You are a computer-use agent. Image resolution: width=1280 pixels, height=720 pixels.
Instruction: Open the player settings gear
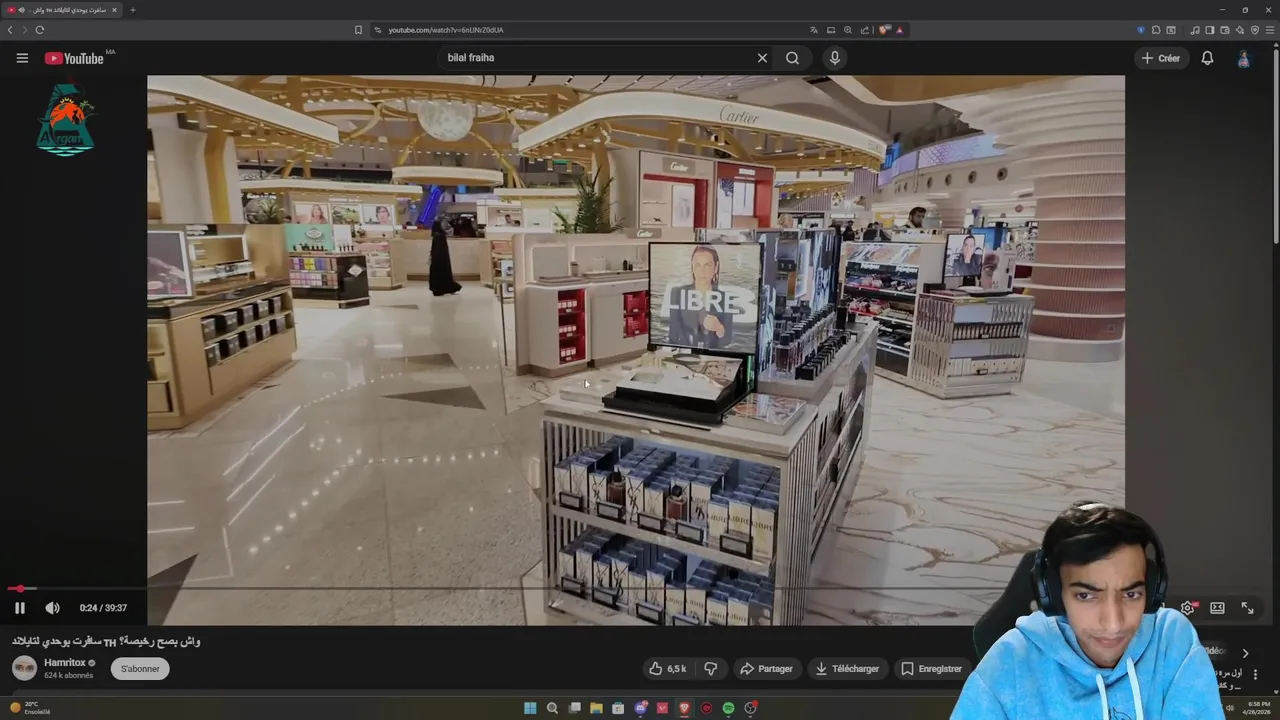pos(1187,608)
